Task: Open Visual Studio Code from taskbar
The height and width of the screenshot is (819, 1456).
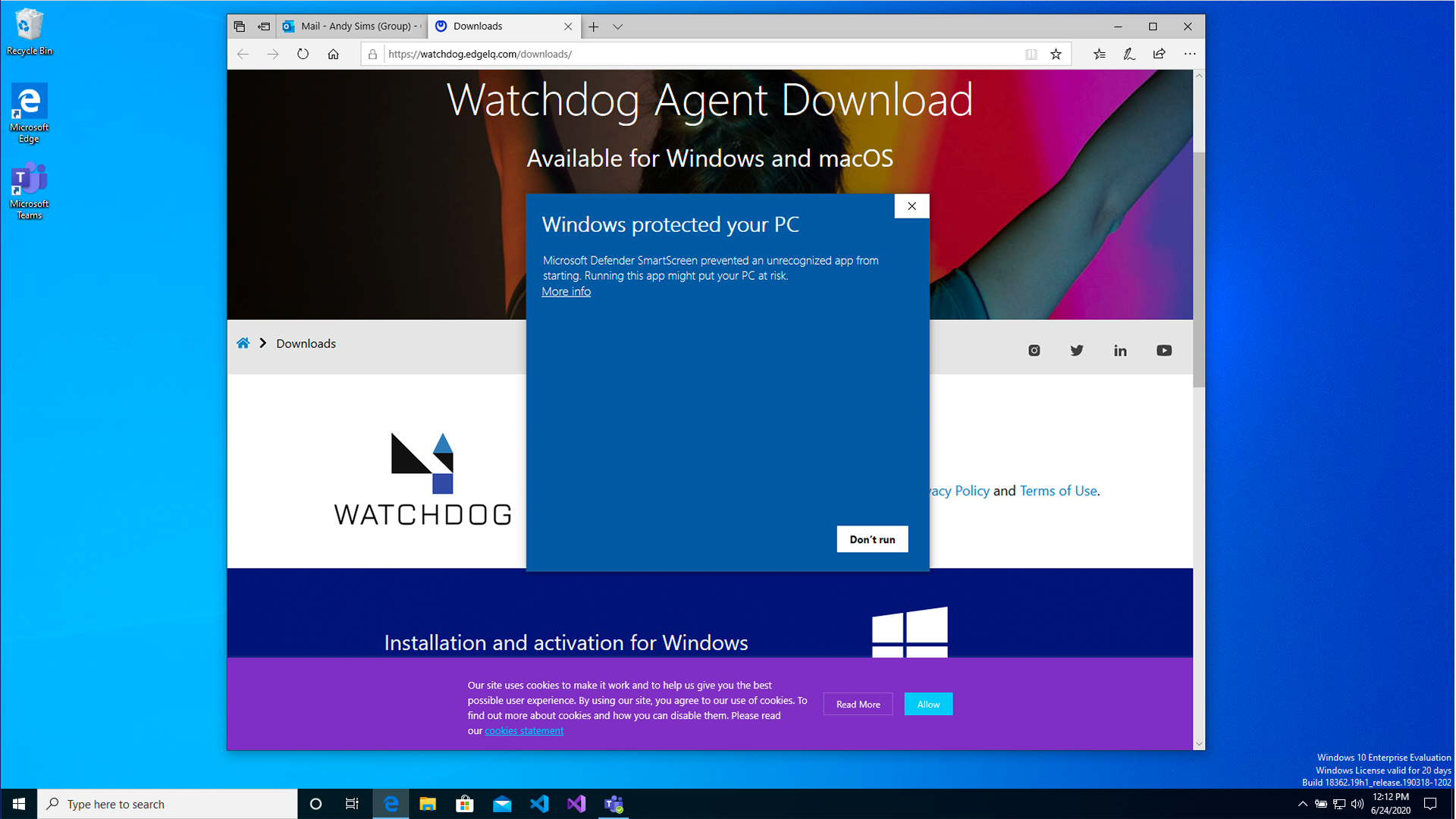Action: [539, 804]
